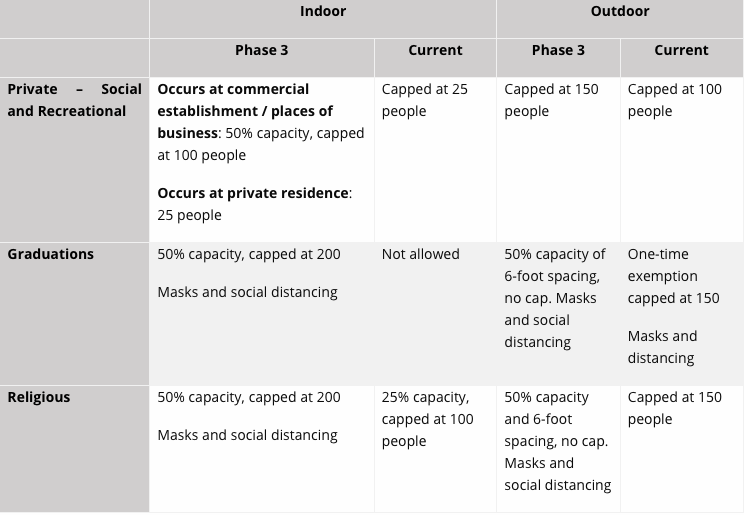Select '25% capacity, capped at 100 people' cell
The height and width of the screenshot is (515, 744).
(427, 419)
